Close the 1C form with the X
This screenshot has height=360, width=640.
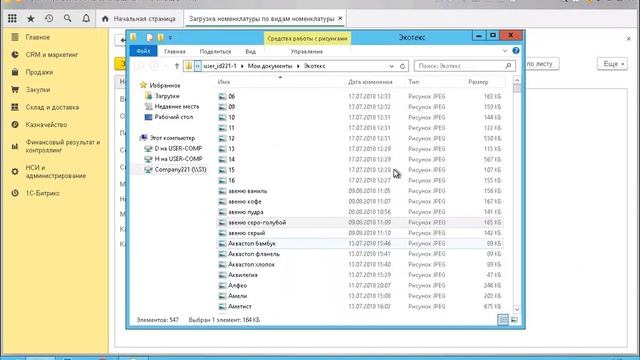(x=628, y=39)
